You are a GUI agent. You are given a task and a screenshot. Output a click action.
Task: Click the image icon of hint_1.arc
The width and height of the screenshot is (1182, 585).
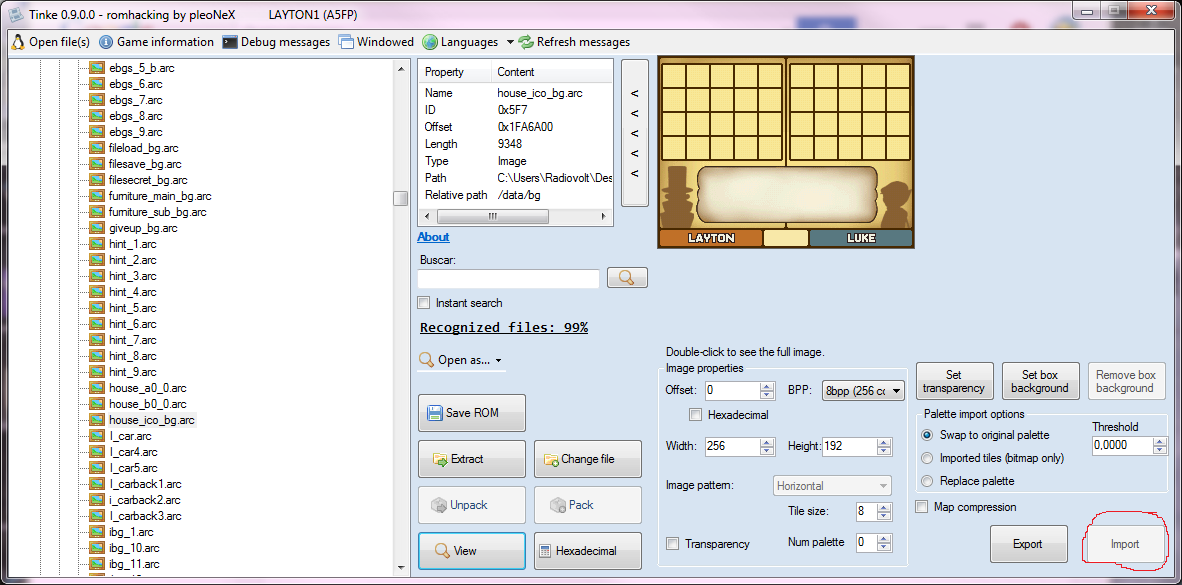pyautogui.click(x=96, y=244)
